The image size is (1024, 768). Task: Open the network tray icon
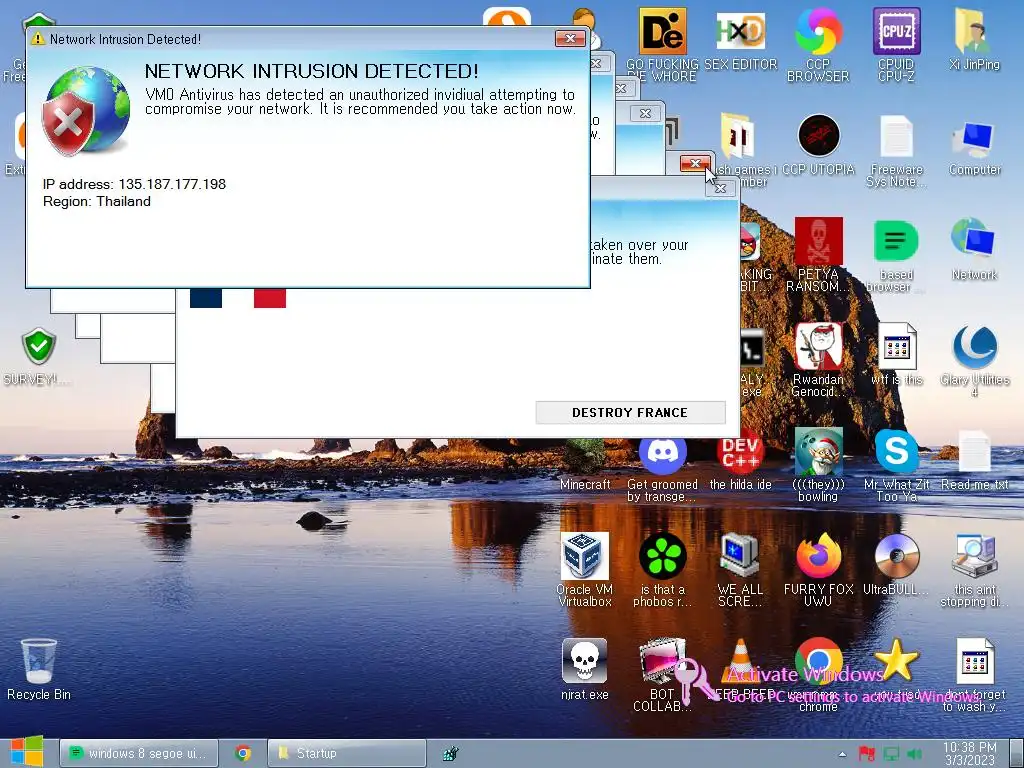pyautogui.click(x=891, y=754)
